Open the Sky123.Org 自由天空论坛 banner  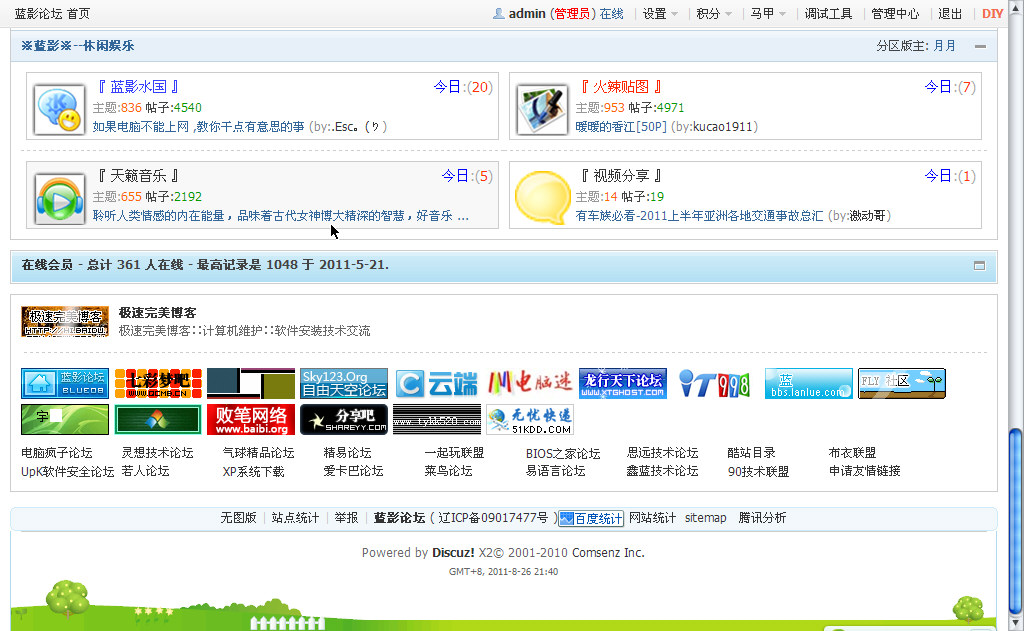[x=344, y=383]
